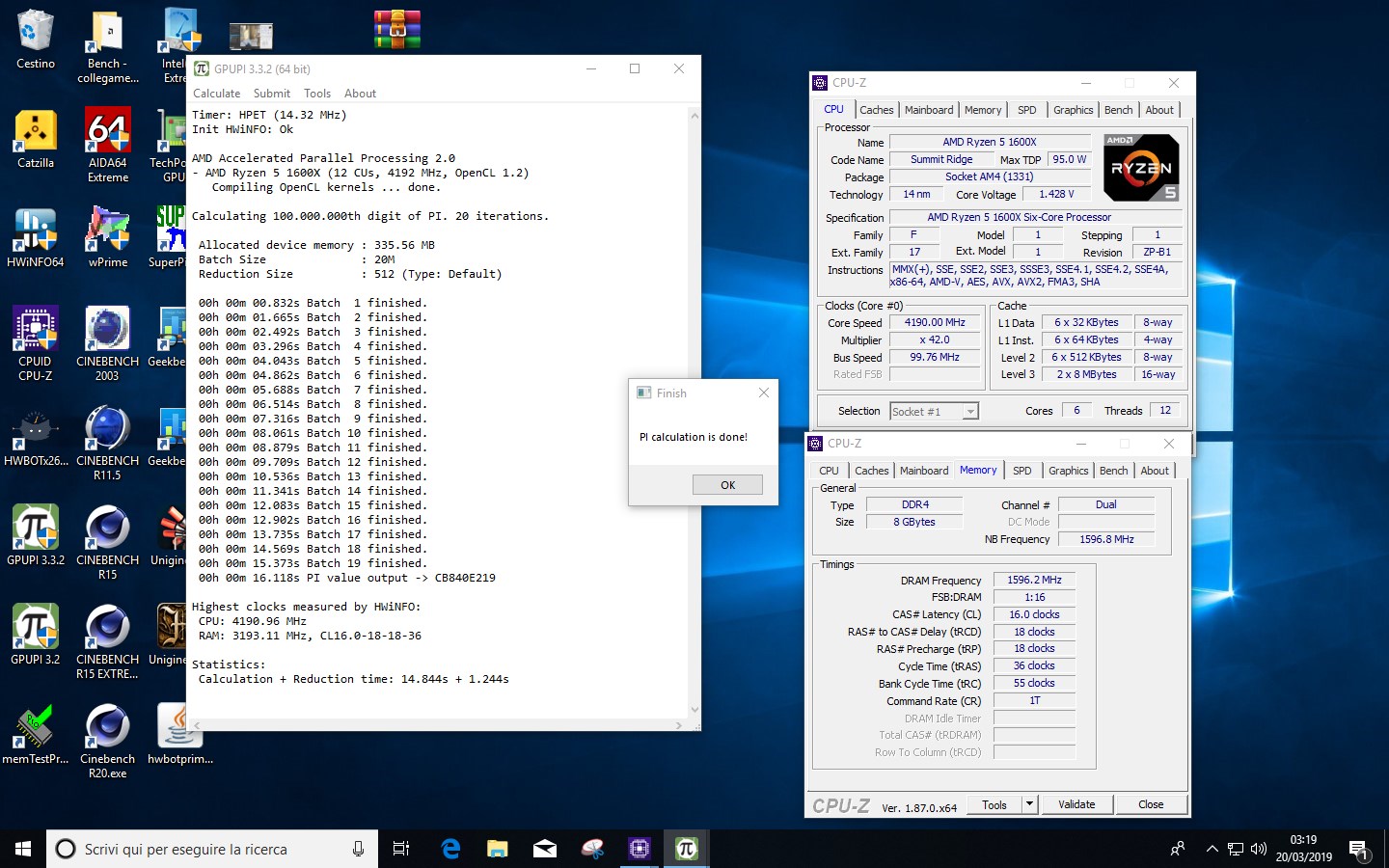Select Caches tab in lower CPU-Z
This screenshot has height=868, width=1389.
coord(872,471)
